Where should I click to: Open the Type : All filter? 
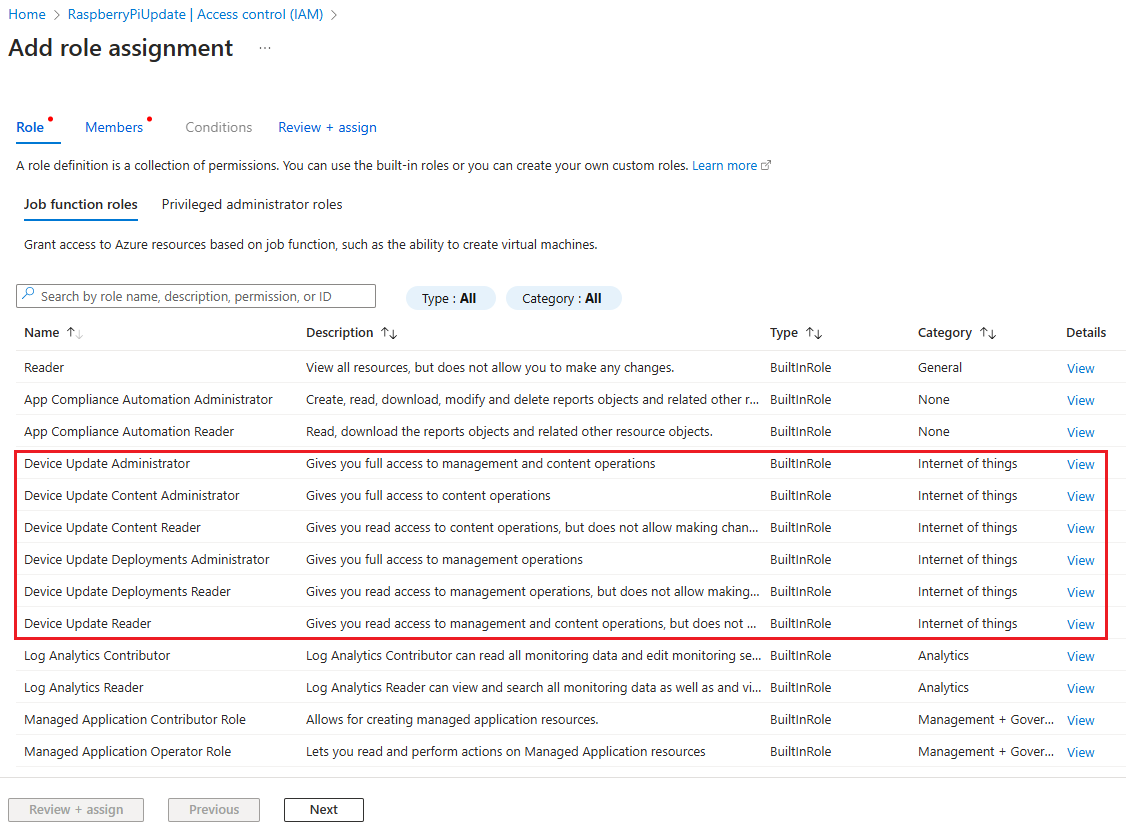pyautogui.click(x=450, y=298)
